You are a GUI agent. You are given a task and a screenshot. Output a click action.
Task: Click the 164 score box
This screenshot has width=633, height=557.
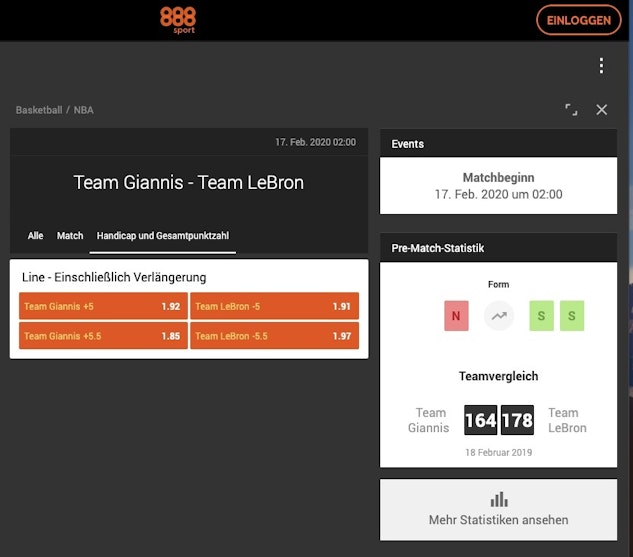(x=481, y=420)
